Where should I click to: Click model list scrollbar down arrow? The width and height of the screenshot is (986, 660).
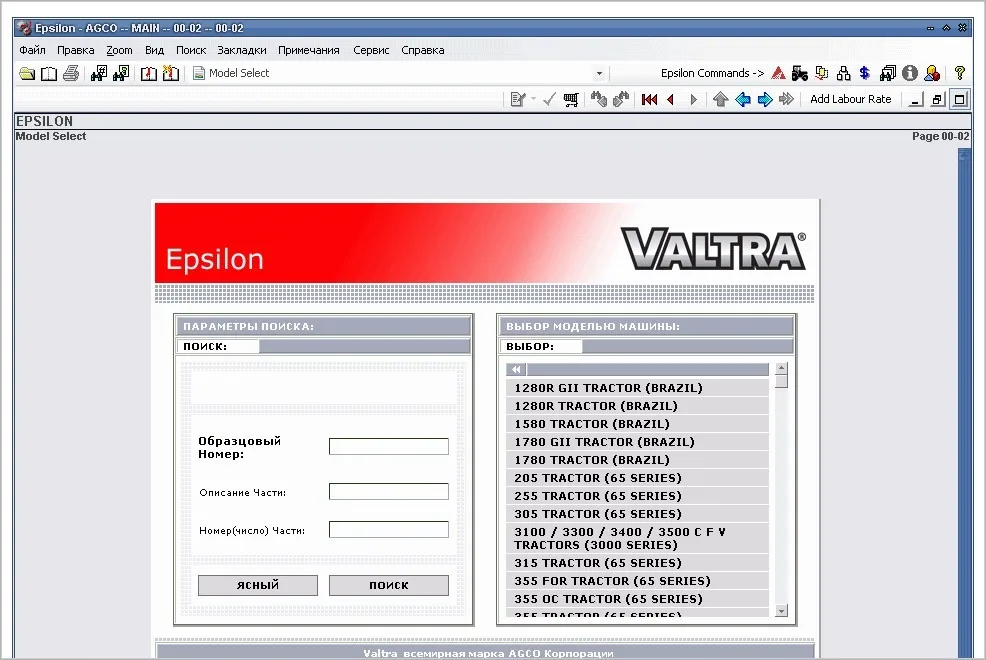click(x=782, y=610)
